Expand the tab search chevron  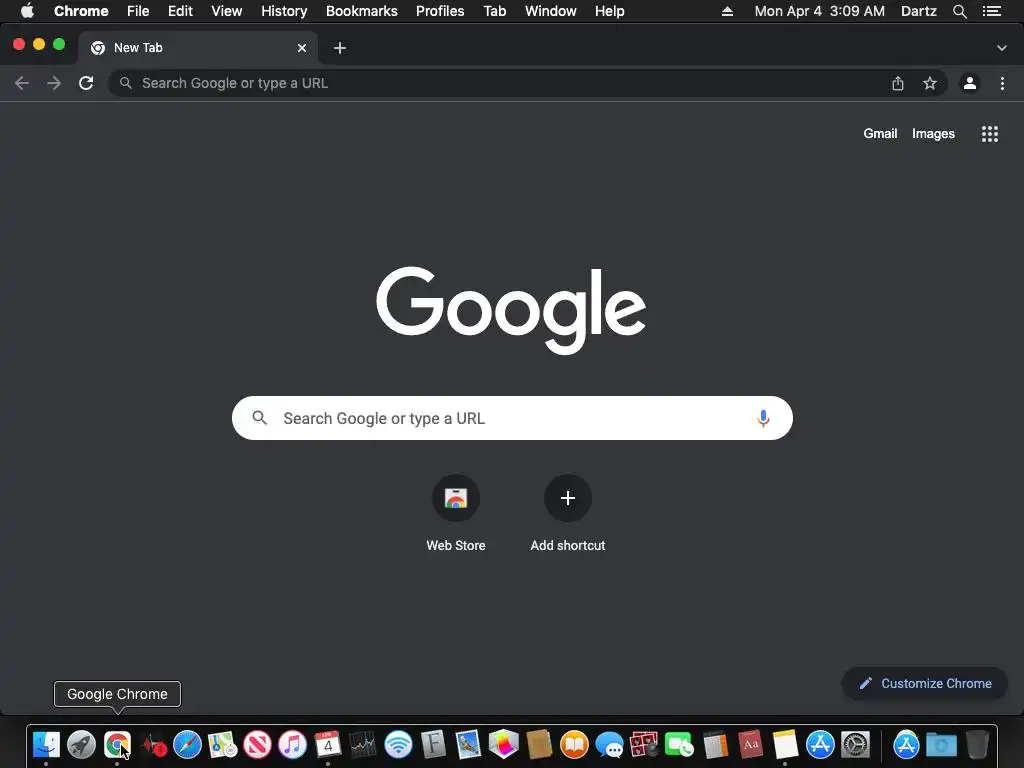(x=1002, y=48)
